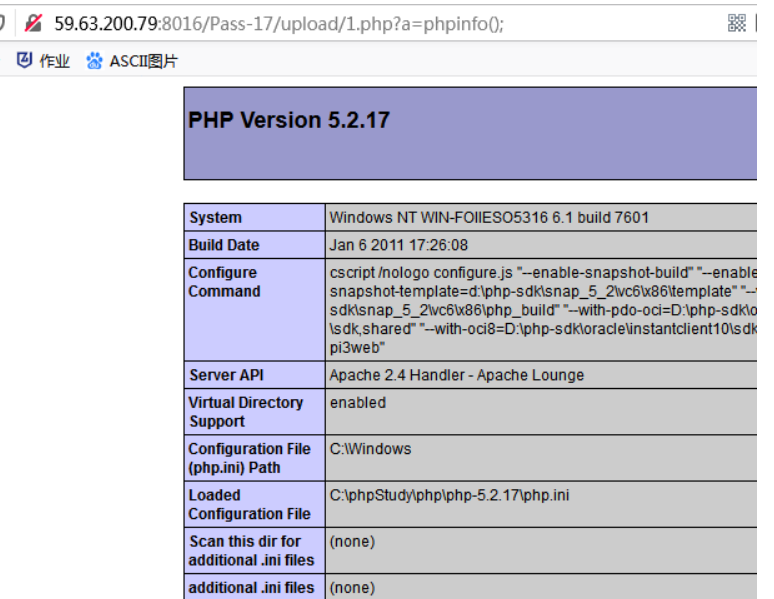Click (none) value in Scan this dir row
Image resolution: width=774 pixels, height=599 pixels.
point(352,542)
